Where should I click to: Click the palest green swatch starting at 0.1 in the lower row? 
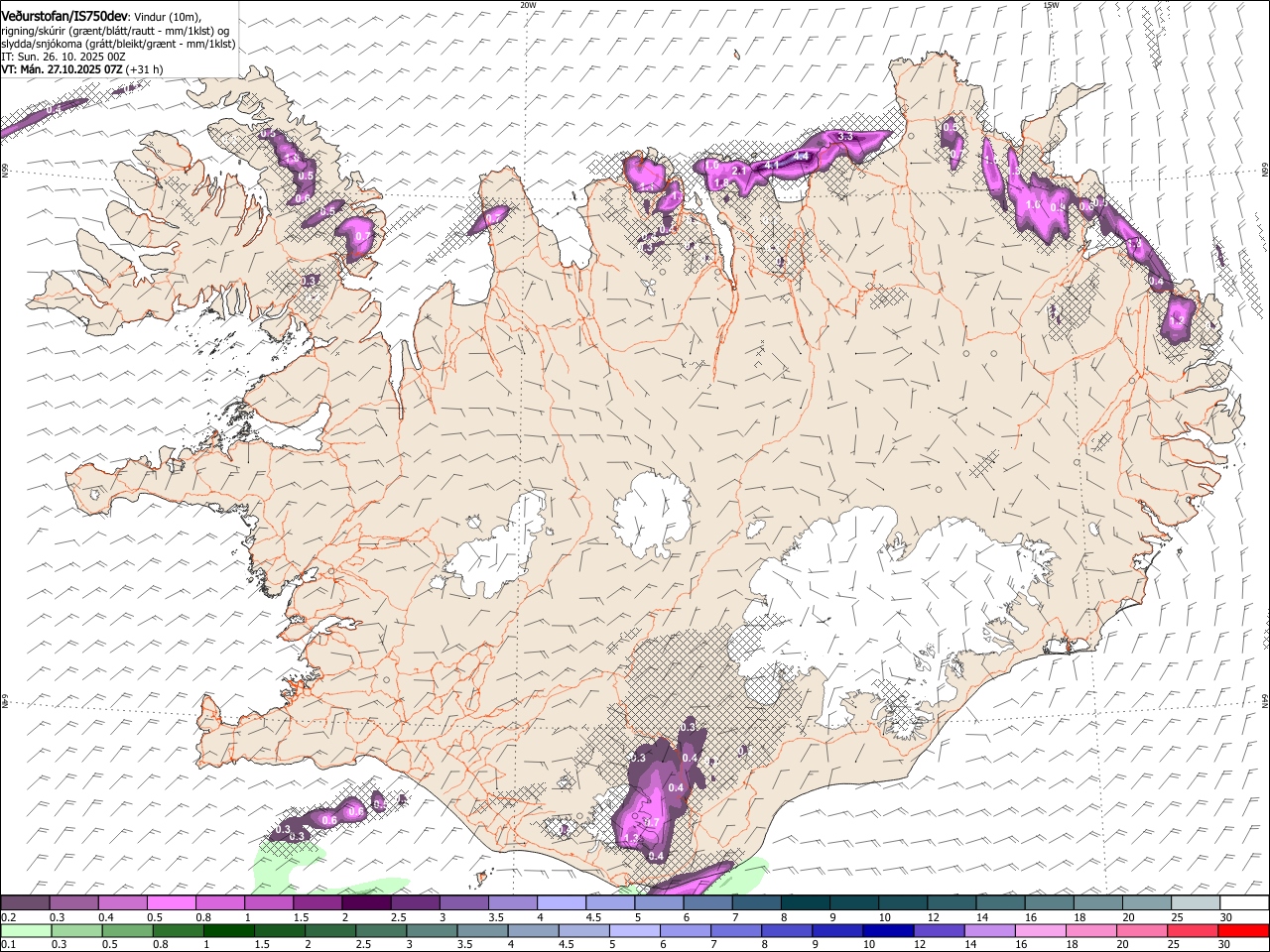(x=26, y=931)
